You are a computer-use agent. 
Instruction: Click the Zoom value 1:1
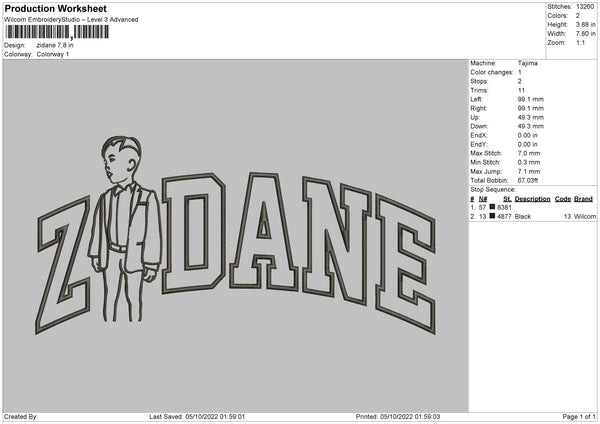[x=582, y=44]
